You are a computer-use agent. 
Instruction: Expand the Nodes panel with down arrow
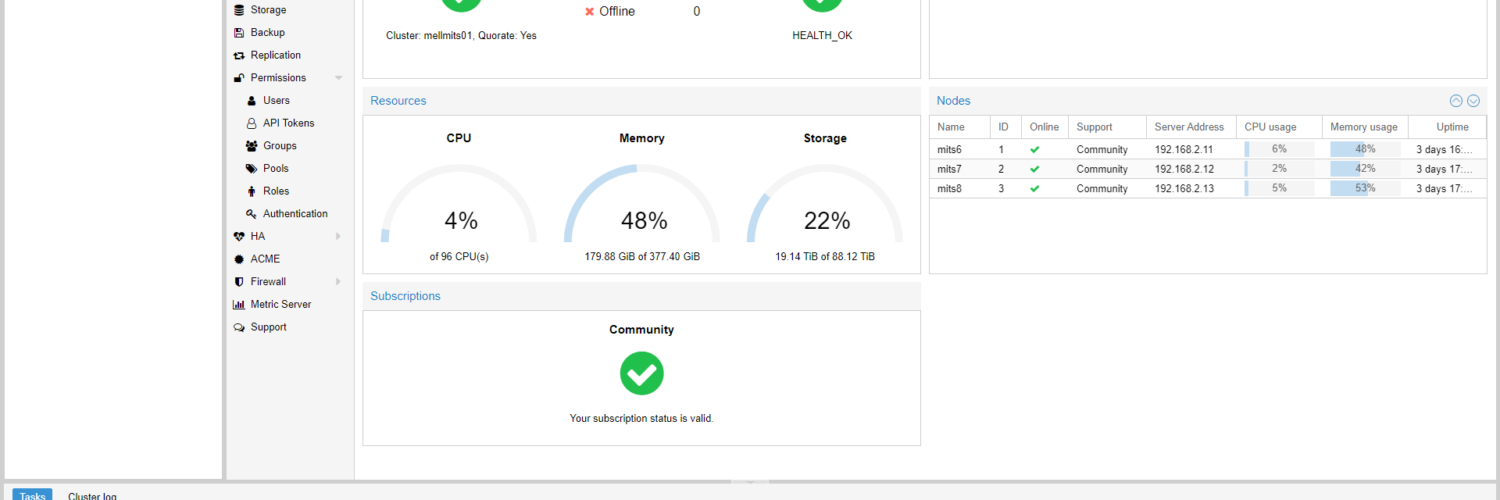tap(1473, 101)
